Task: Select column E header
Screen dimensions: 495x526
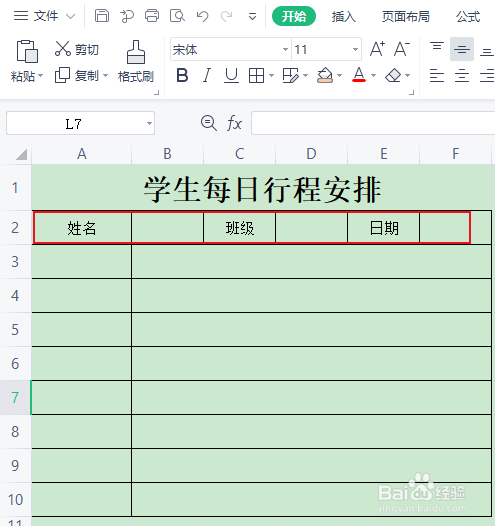Action: (x=384, y=154)
